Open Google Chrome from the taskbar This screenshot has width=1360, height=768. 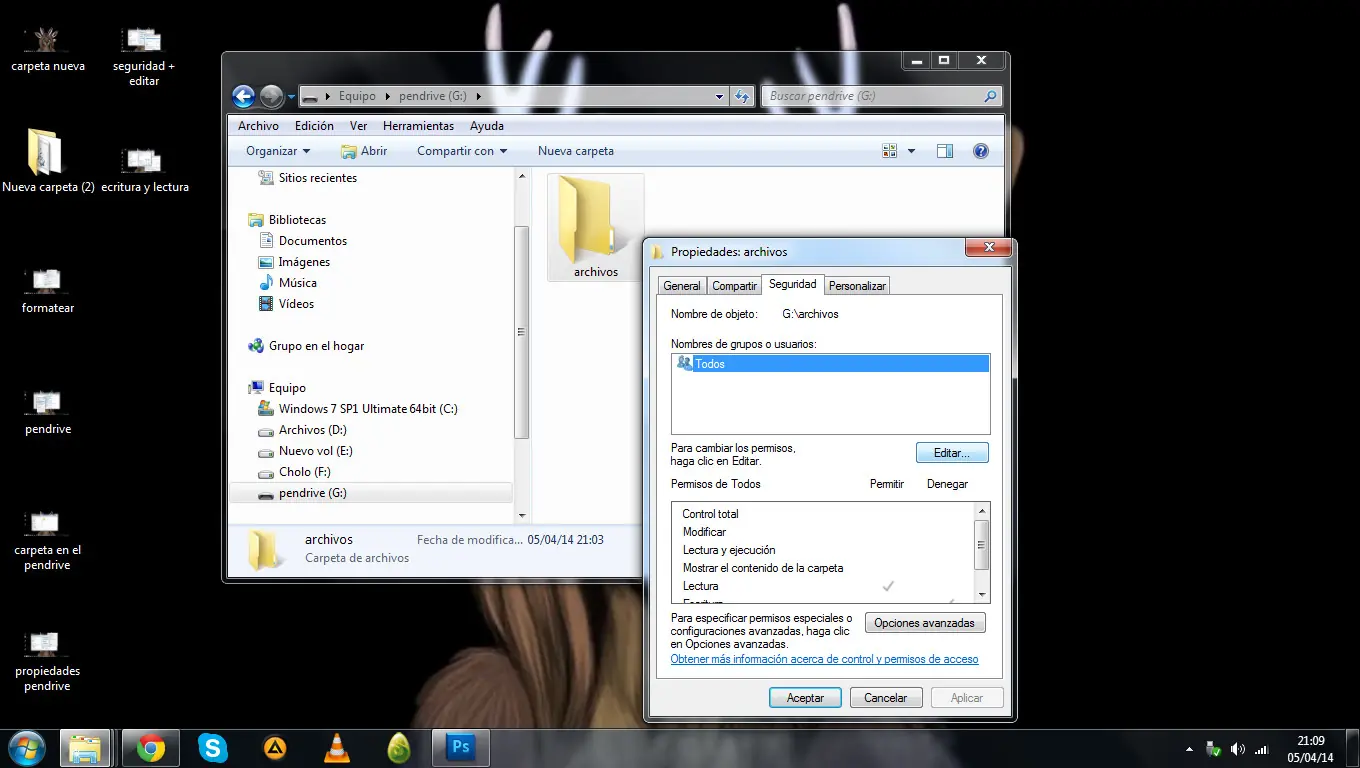pos(151,748)
